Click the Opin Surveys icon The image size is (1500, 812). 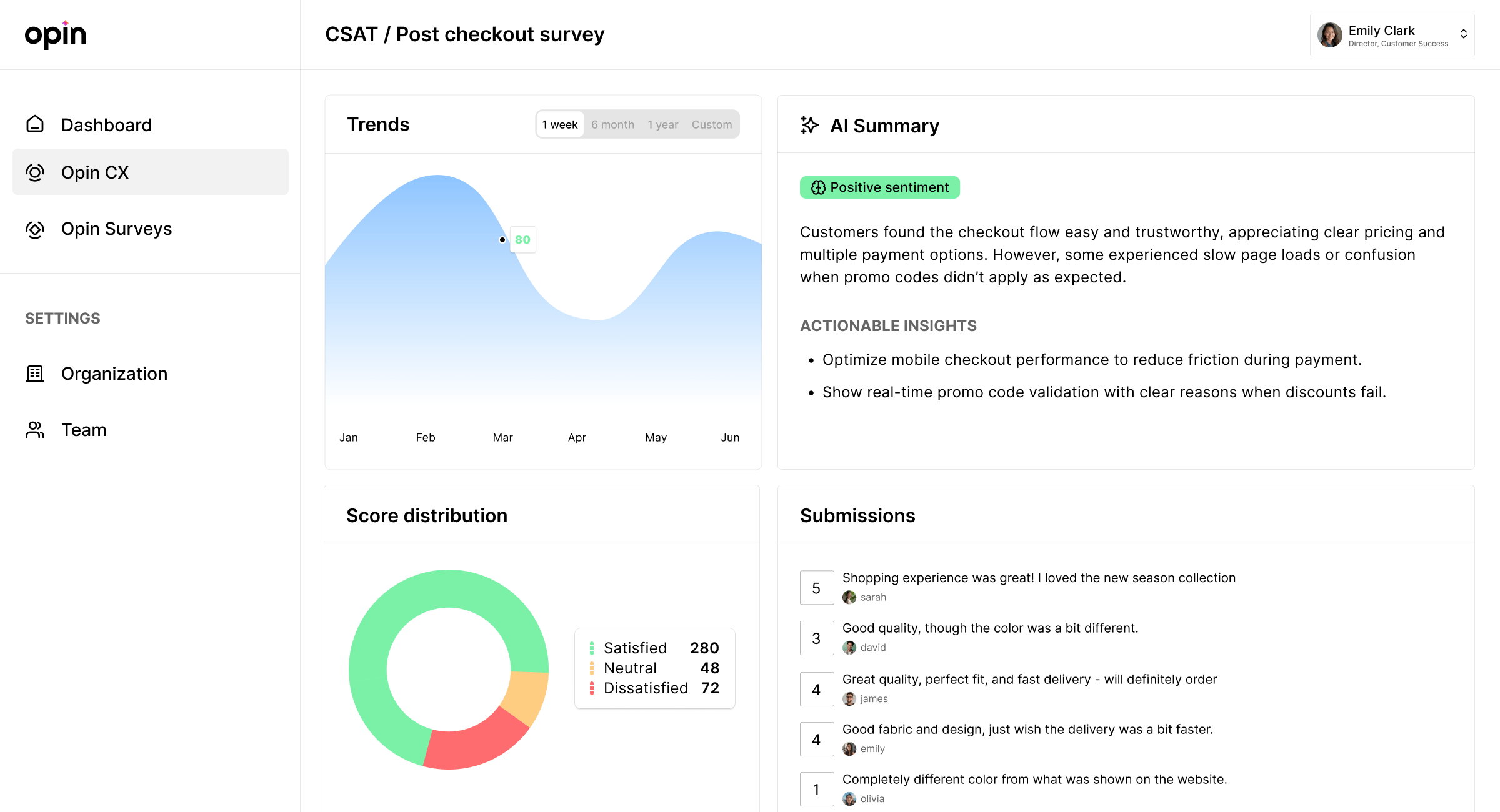[35, 229]
